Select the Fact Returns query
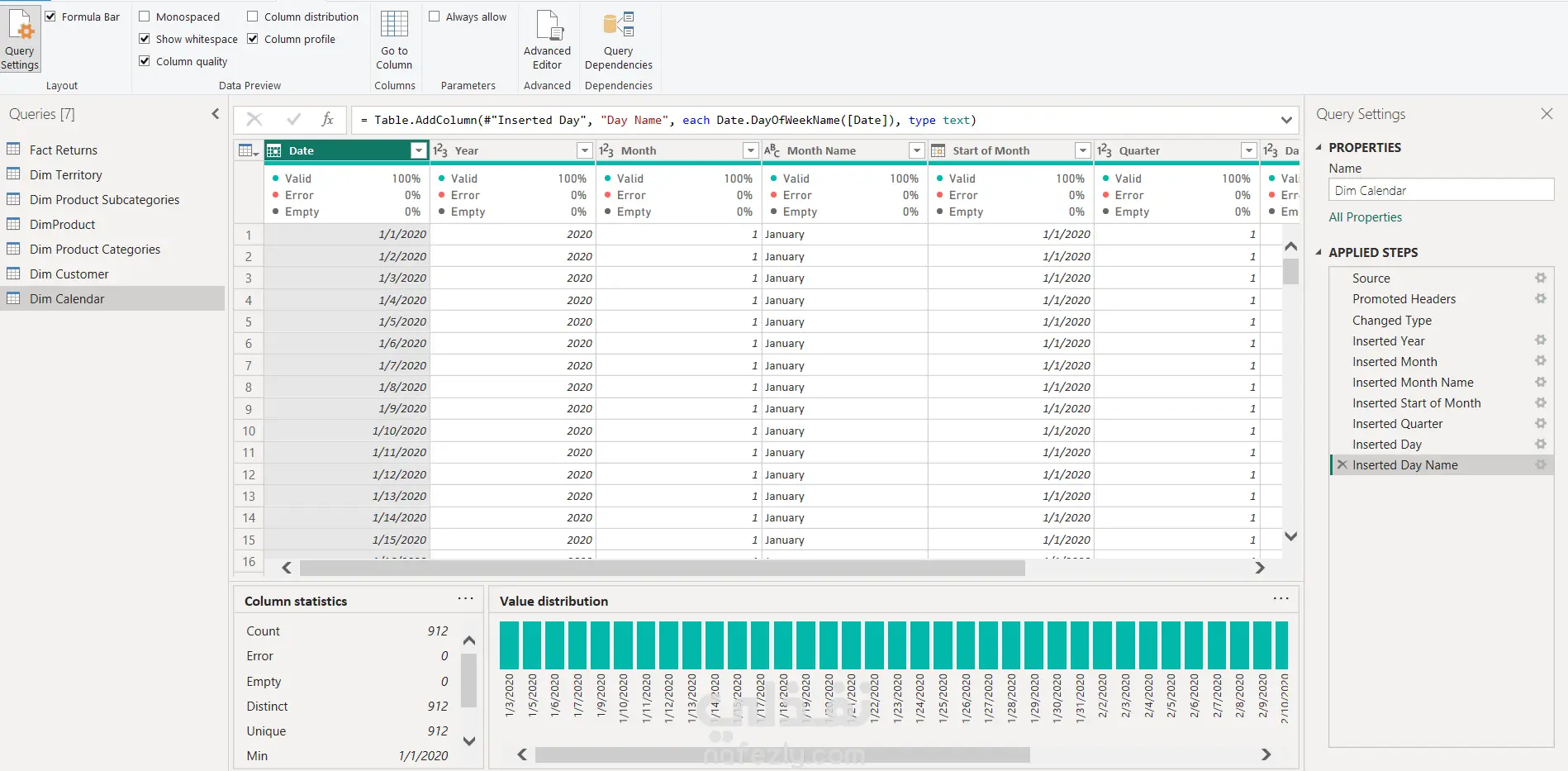The height and width of the screenshot is (771, 1568). pyautogui.click(x=112, y=150)
